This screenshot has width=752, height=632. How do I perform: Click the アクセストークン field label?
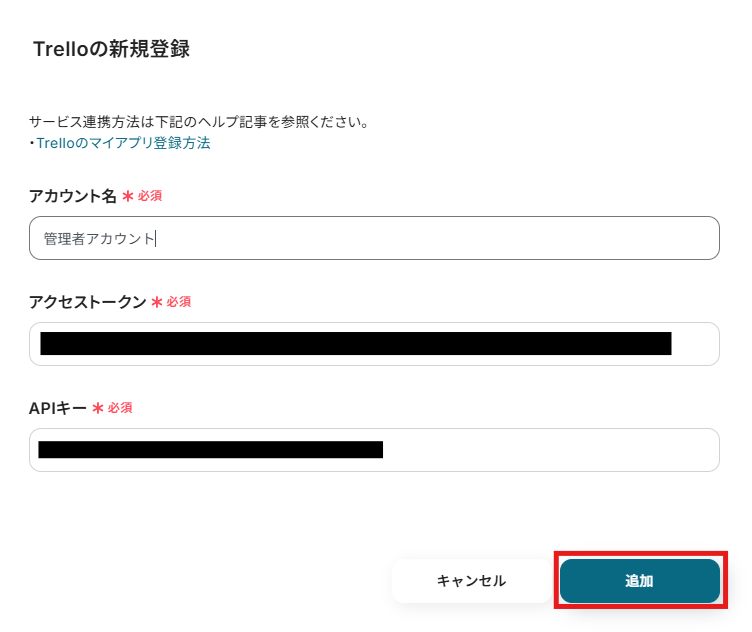pos(88,302)
